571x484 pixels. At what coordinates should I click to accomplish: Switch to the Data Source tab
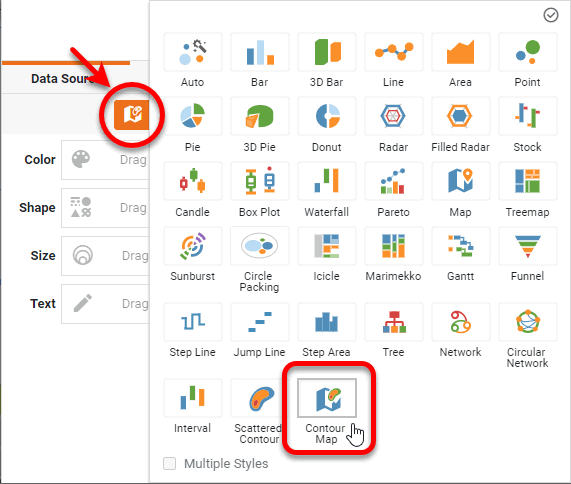[x=62, y=79]
